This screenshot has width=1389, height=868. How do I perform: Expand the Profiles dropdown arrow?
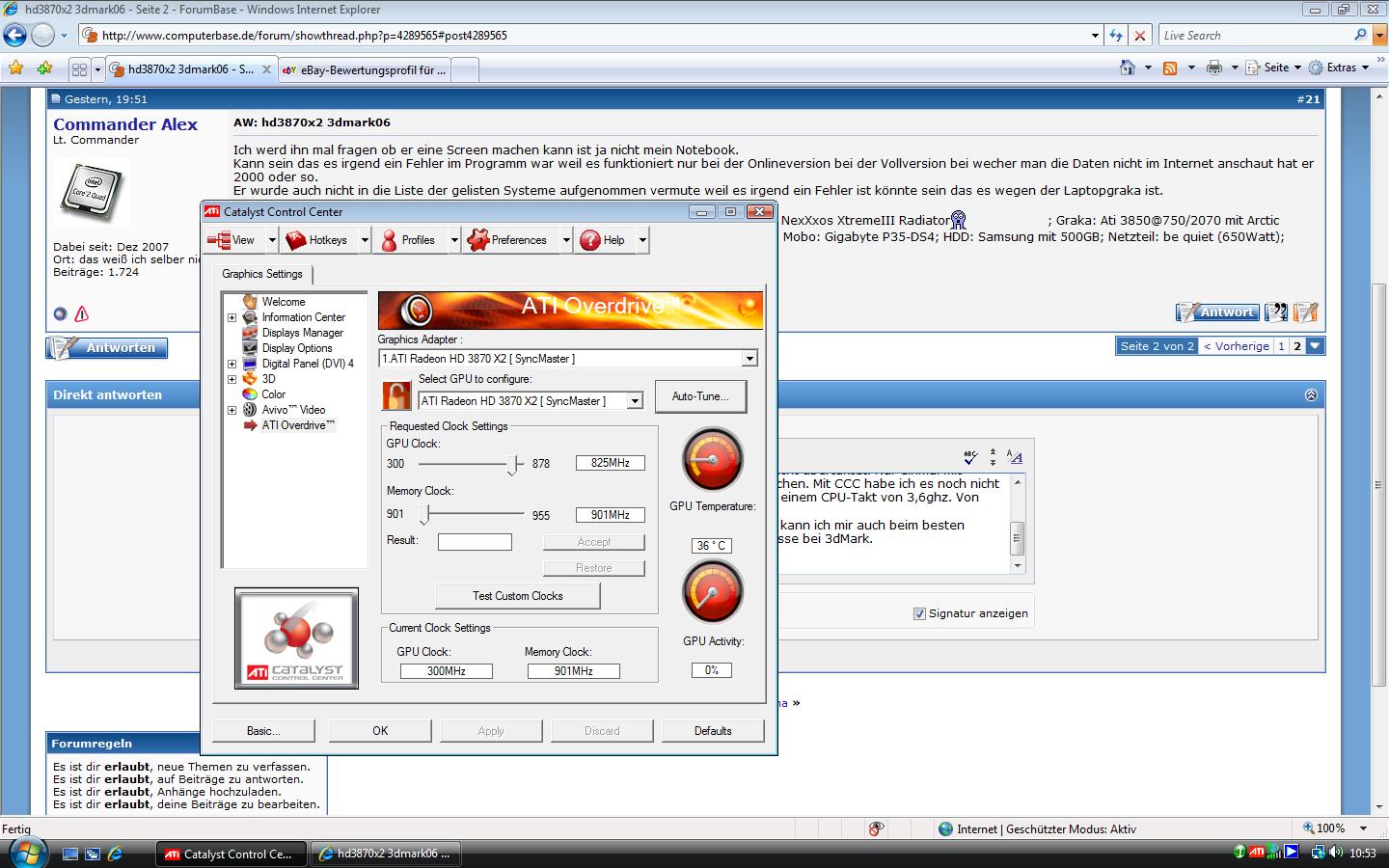(454, 240)
